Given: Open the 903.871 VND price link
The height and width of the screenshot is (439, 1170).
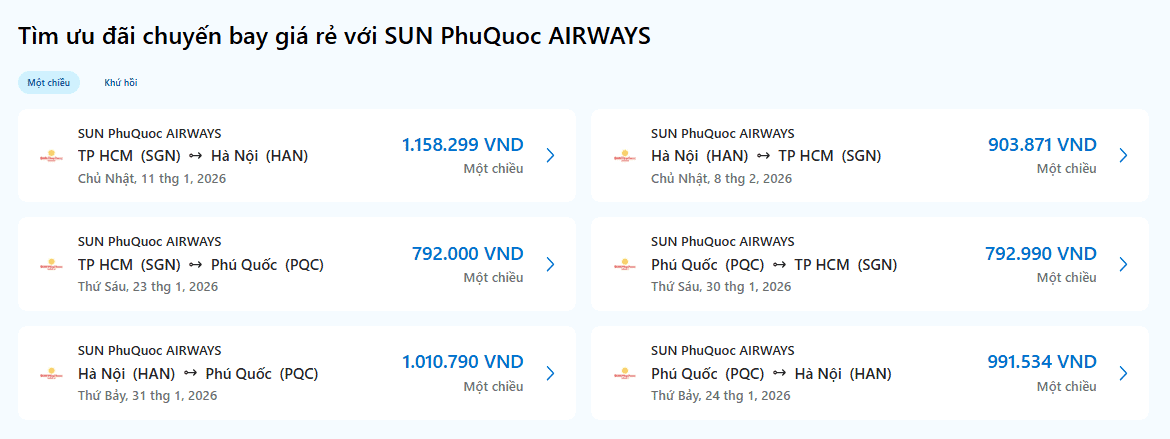Looking at the screenshot, I should 1042,145.
